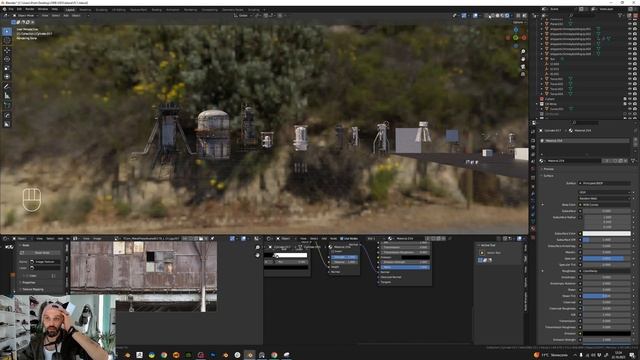Viewport: 640px width, 360px height.
Task: Toggle X-ray mode in viewport header
Action: (x=486, y=16)
